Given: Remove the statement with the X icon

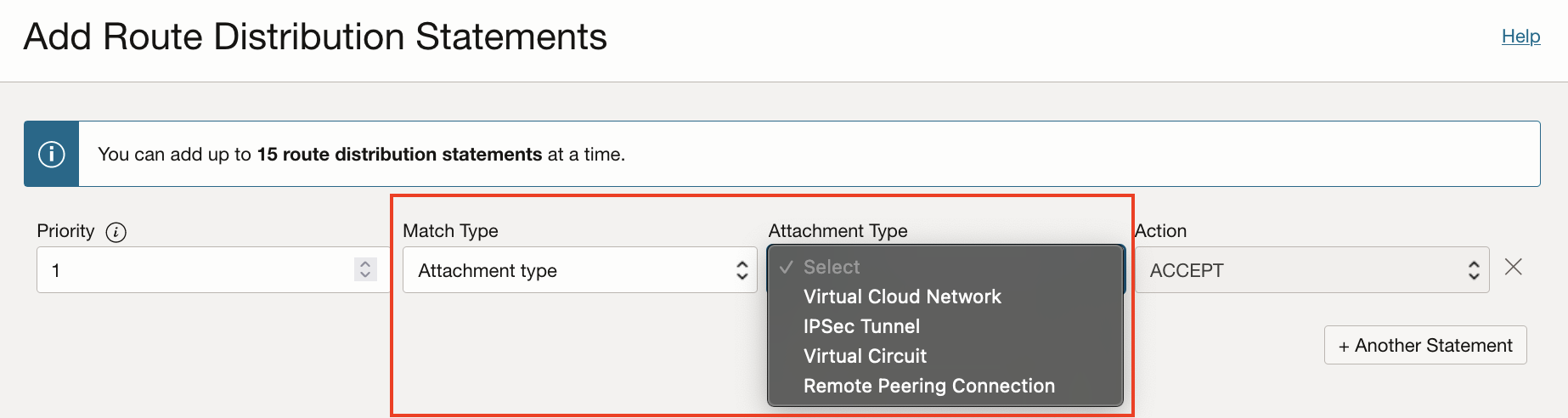Looking at the screenshot, I should point(1513,268).
